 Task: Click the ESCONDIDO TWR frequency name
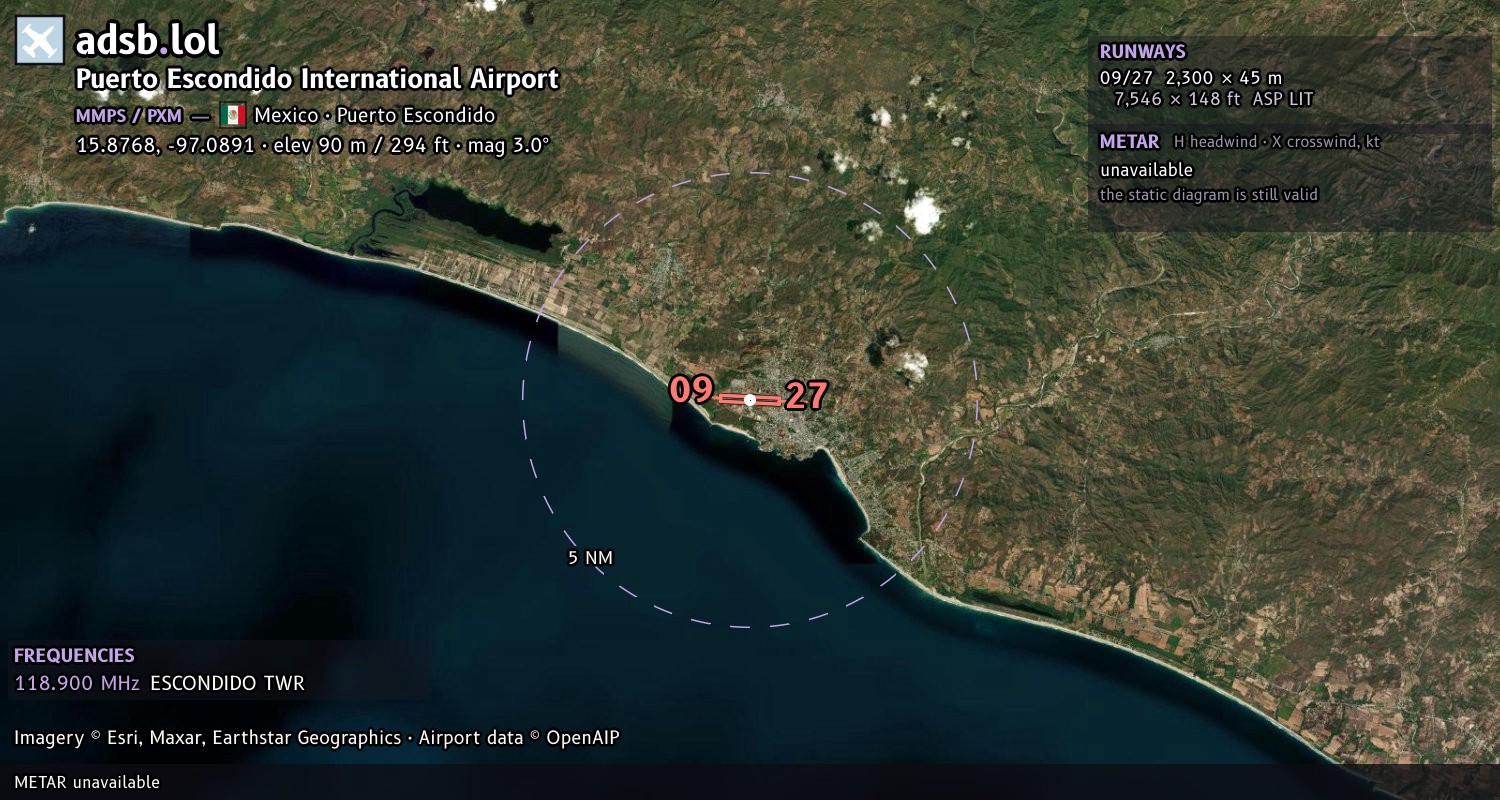click(x=227, y=684)
